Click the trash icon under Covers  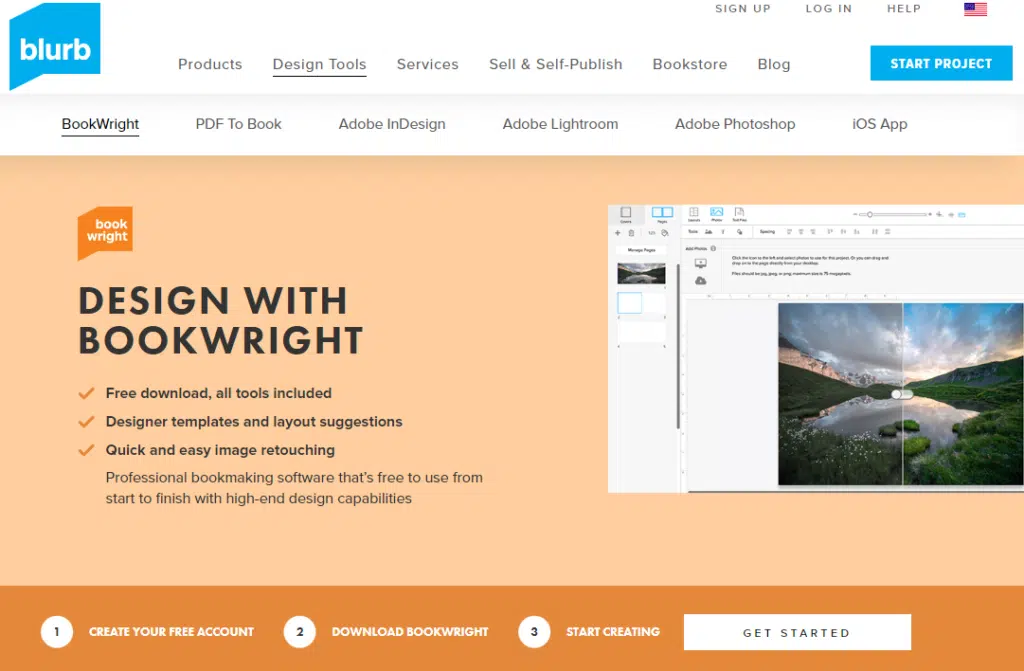click(x=631, y=233)
